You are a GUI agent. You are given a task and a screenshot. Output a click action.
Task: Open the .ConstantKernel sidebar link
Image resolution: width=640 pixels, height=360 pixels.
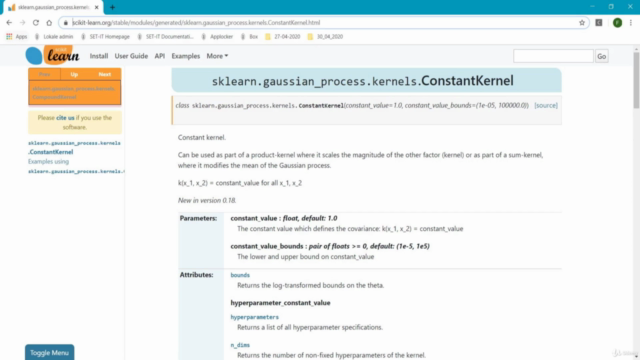pos(51,152)
